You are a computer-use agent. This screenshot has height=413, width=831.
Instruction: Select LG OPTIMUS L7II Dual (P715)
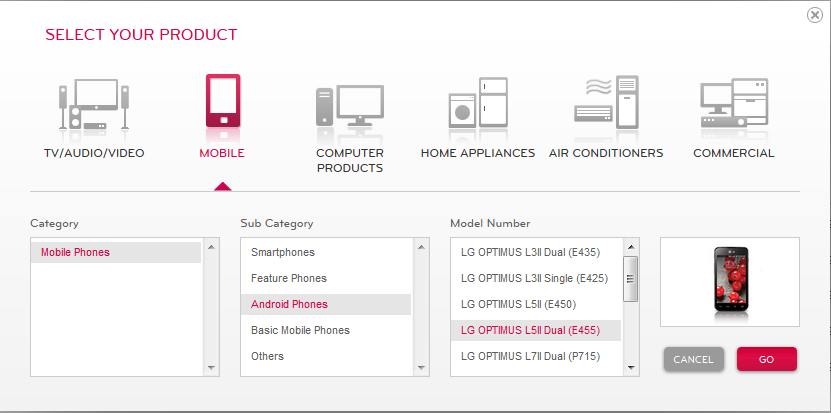pos(535,356)
